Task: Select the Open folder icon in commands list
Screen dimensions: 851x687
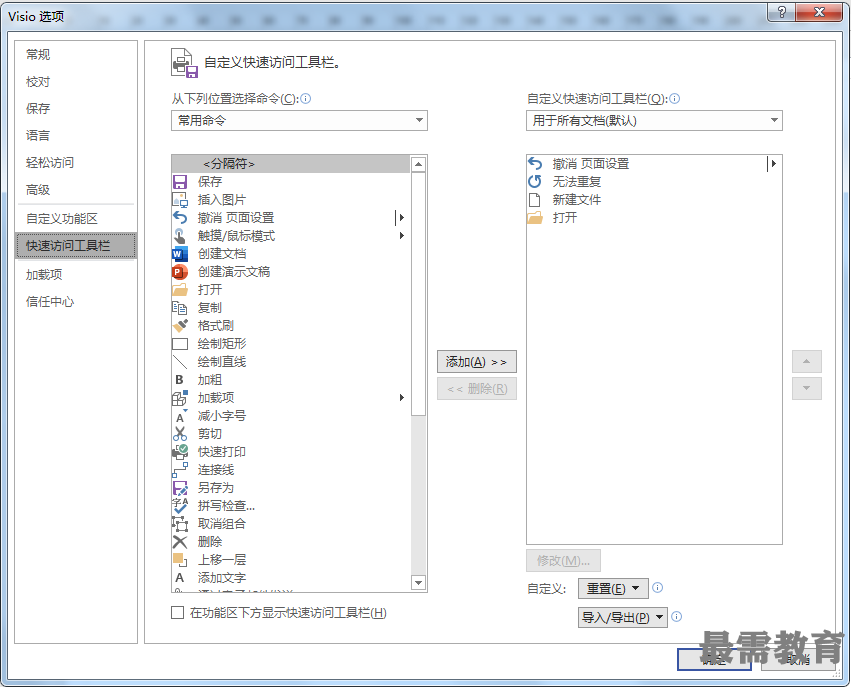Action: coord(180,290)
